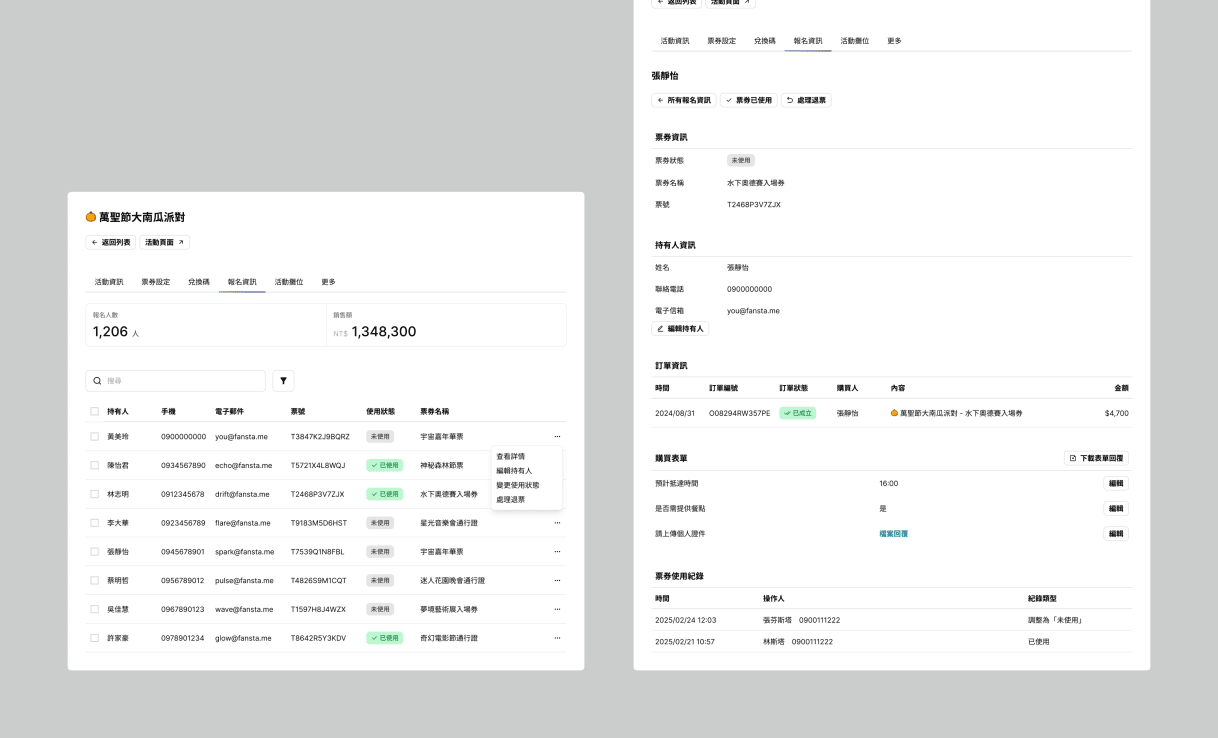The height and width of the screenshot is (738, 1218).
Task: Open the filter icon beside the search box
Action: pos(283,381)
